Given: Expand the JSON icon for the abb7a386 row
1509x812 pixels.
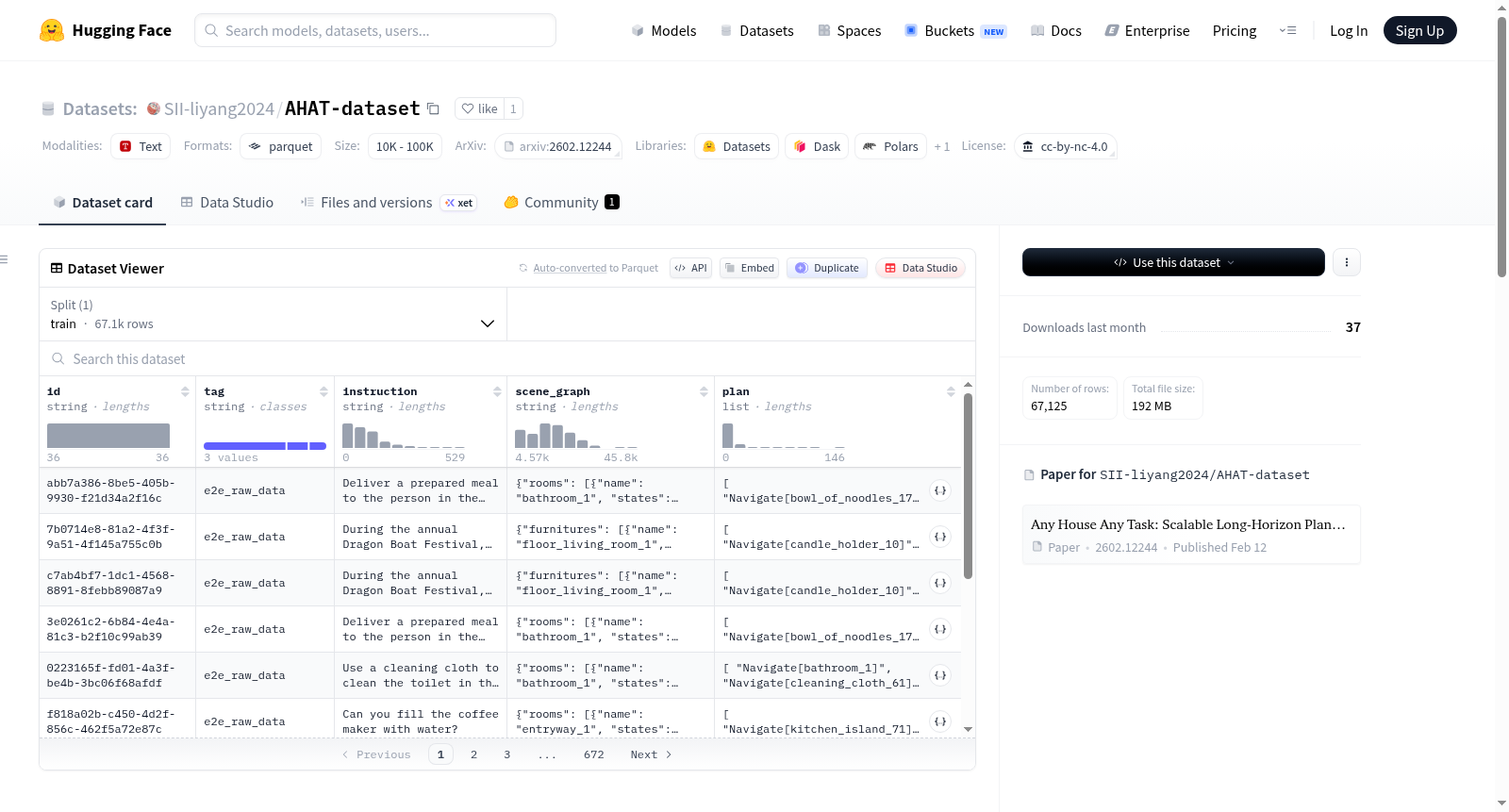Looking at the screenshot, I should pos(940,490).
